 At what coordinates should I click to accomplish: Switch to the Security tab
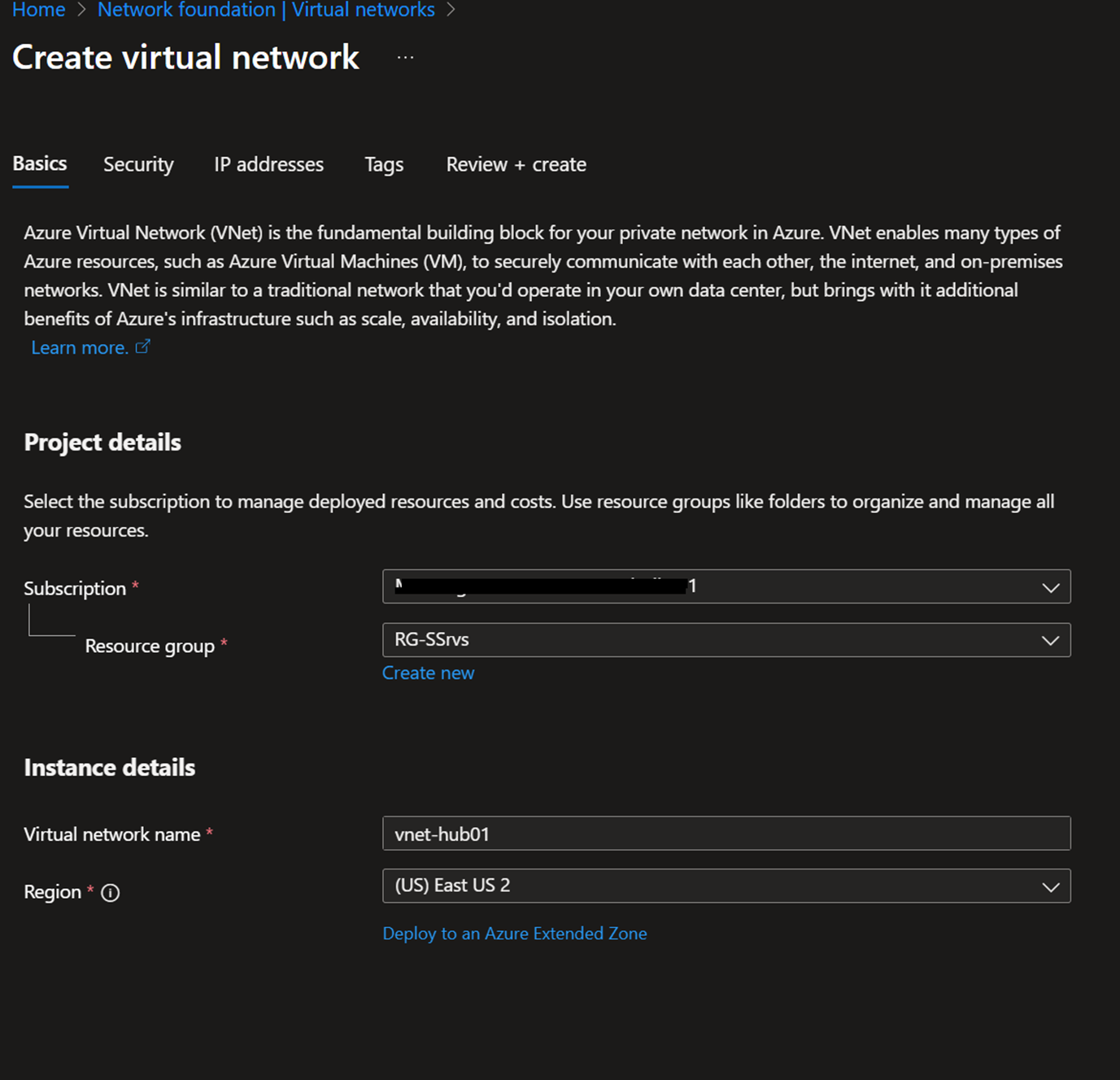(138, 164)
